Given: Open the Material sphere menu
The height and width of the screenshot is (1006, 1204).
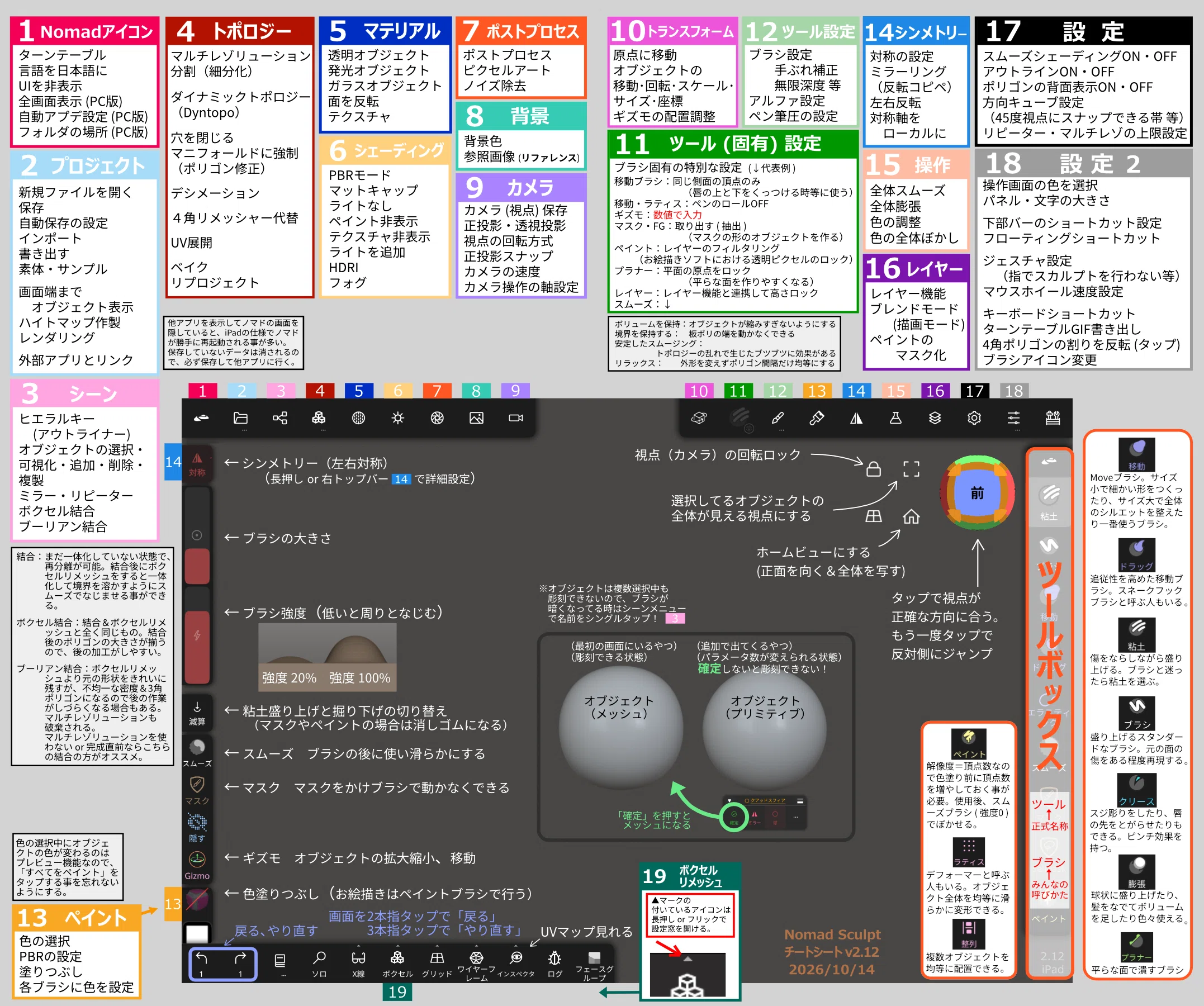Looking at the screenshot, I should click(358, 418).
